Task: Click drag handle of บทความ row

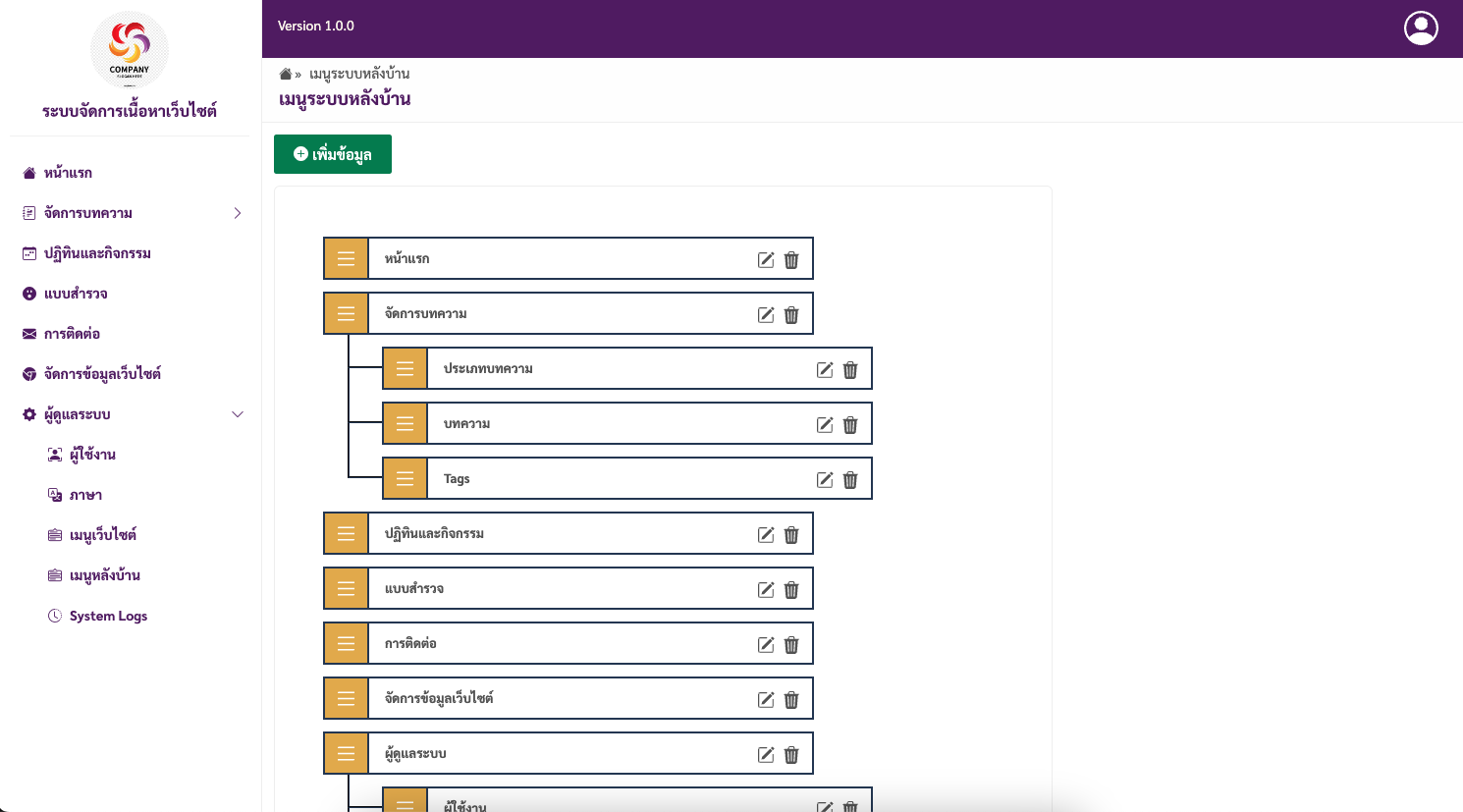Action: 405,423
